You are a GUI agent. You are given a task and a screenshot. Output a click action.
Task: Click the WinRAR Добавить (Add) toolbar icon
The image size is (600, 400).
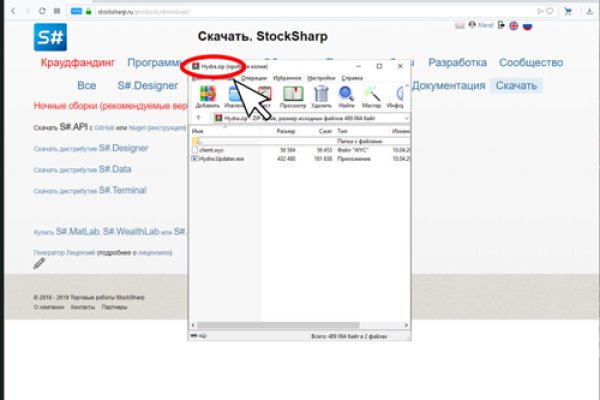pyautogui.click(x=208, y=98)
